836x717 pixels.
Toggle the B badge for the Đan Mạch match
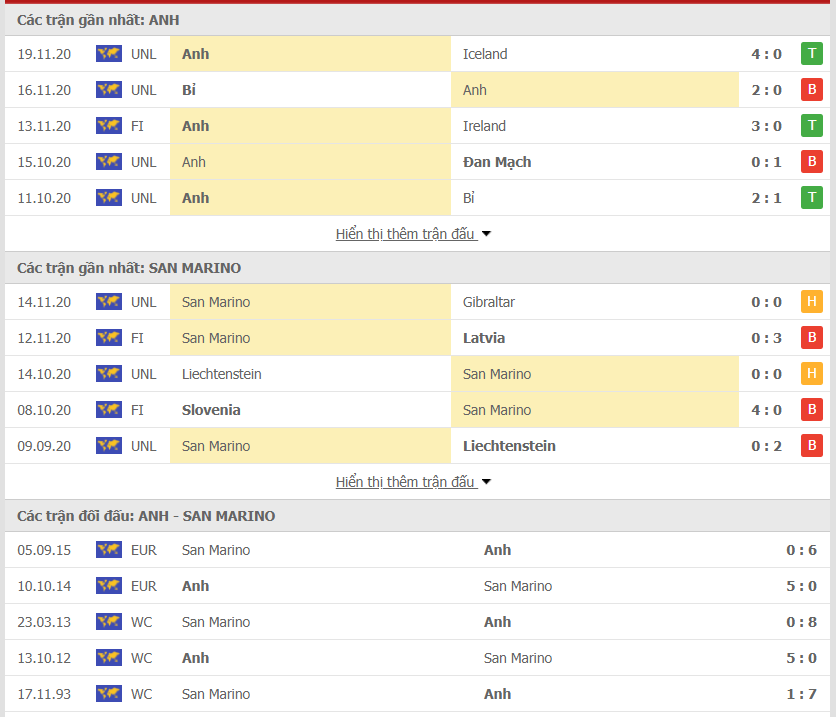pyautogui.click(x=811, y=162)
